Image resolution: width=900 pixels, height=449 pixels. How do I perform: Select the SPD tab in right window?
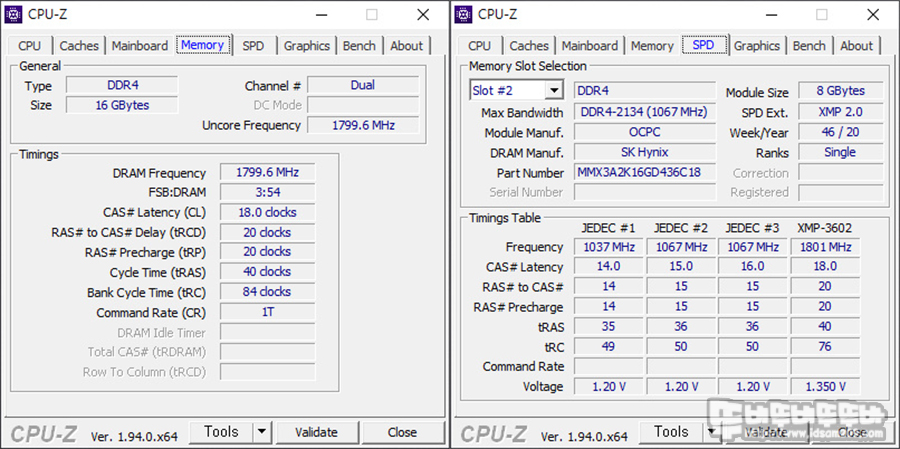703,45
